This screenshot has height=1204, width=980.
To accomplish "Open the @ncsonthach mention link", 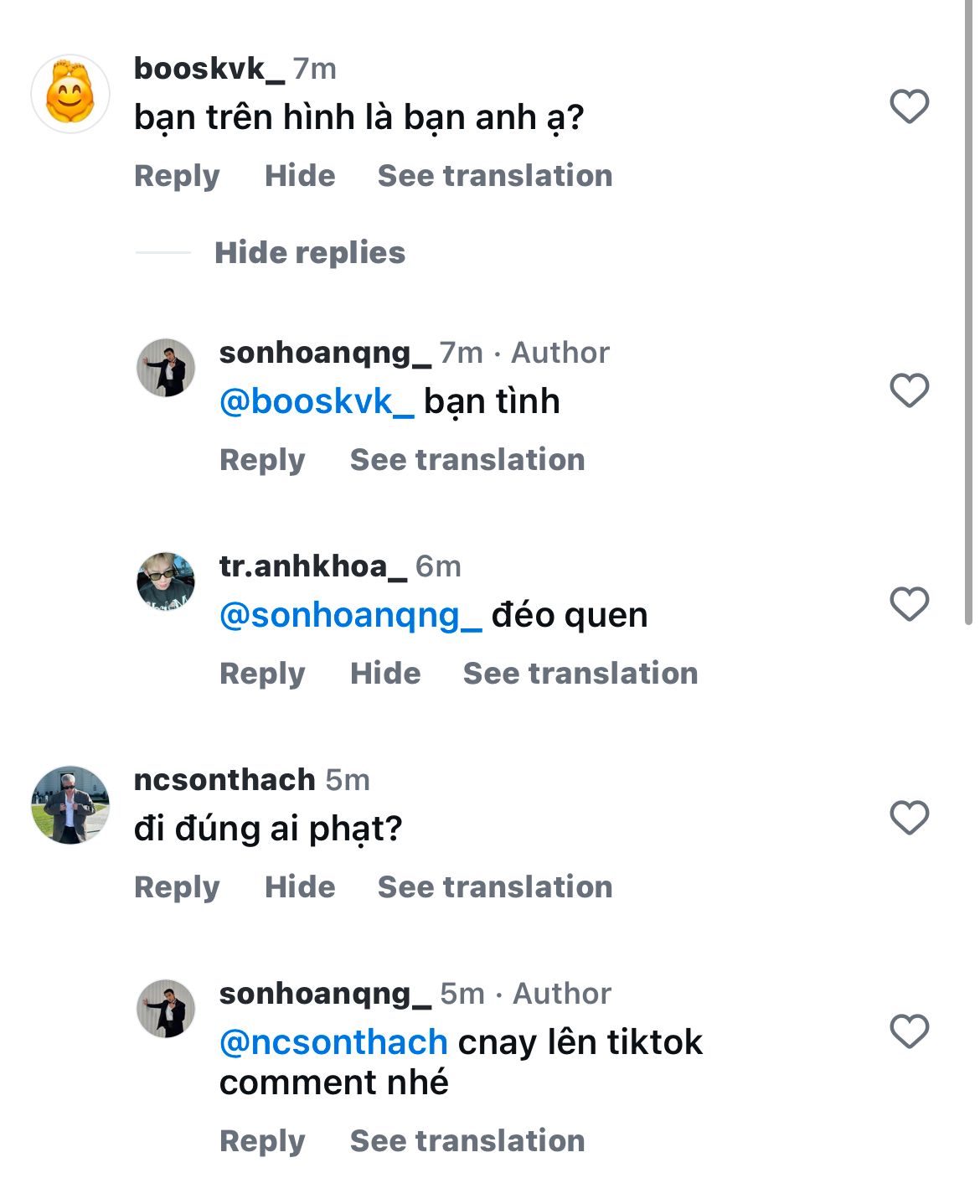I will 333,1042.
